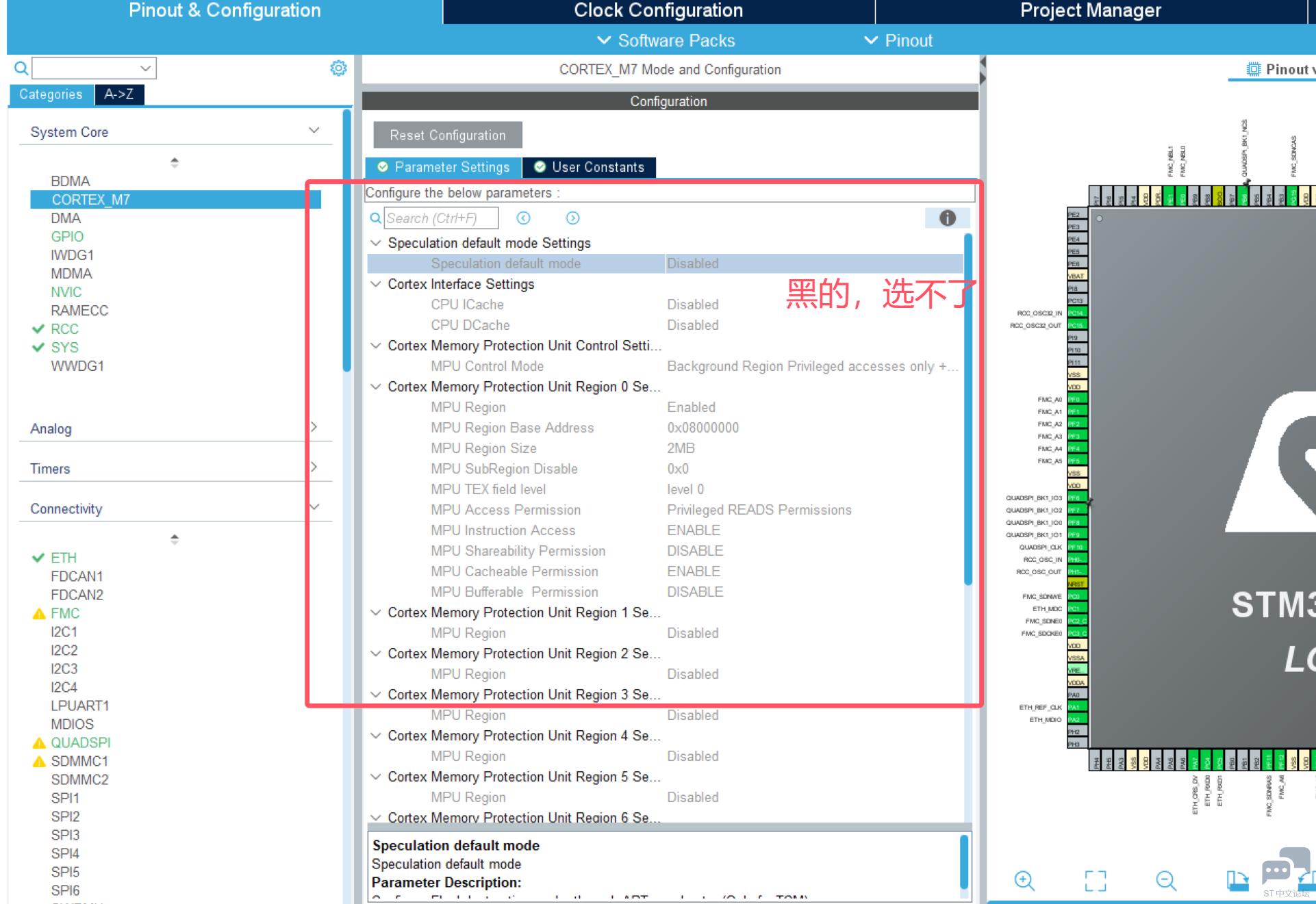Zoom in on the pinout view
Viewport: 1316px width, 904px height.
[x=1024, y=880]
